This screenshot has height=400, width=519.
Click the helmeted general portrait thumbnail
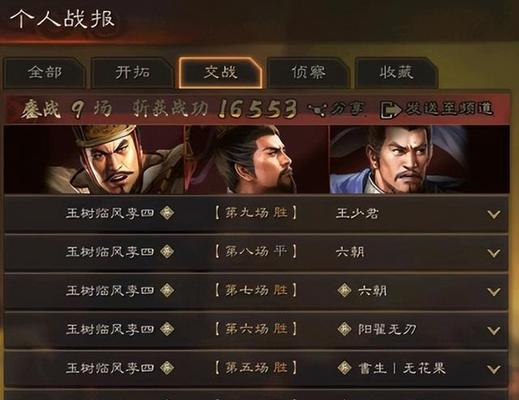point(94,159)
